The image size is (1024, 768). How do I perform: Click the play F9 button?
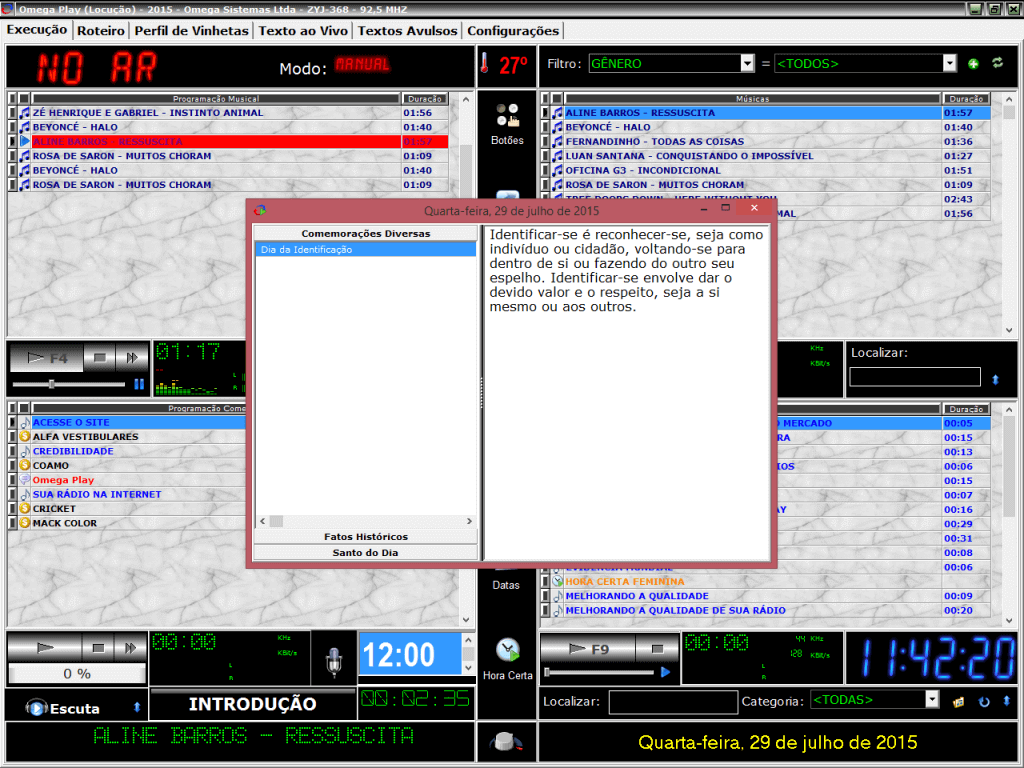[x=588, y=648]
